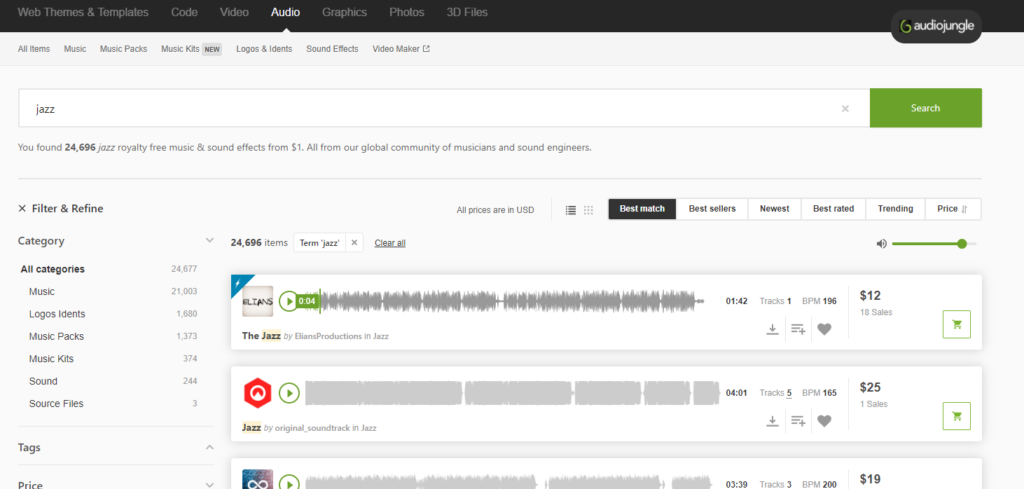Viewport: 1024px width, 489px height.
Task: Open the Music submenu link
Action: pos(75,49)
